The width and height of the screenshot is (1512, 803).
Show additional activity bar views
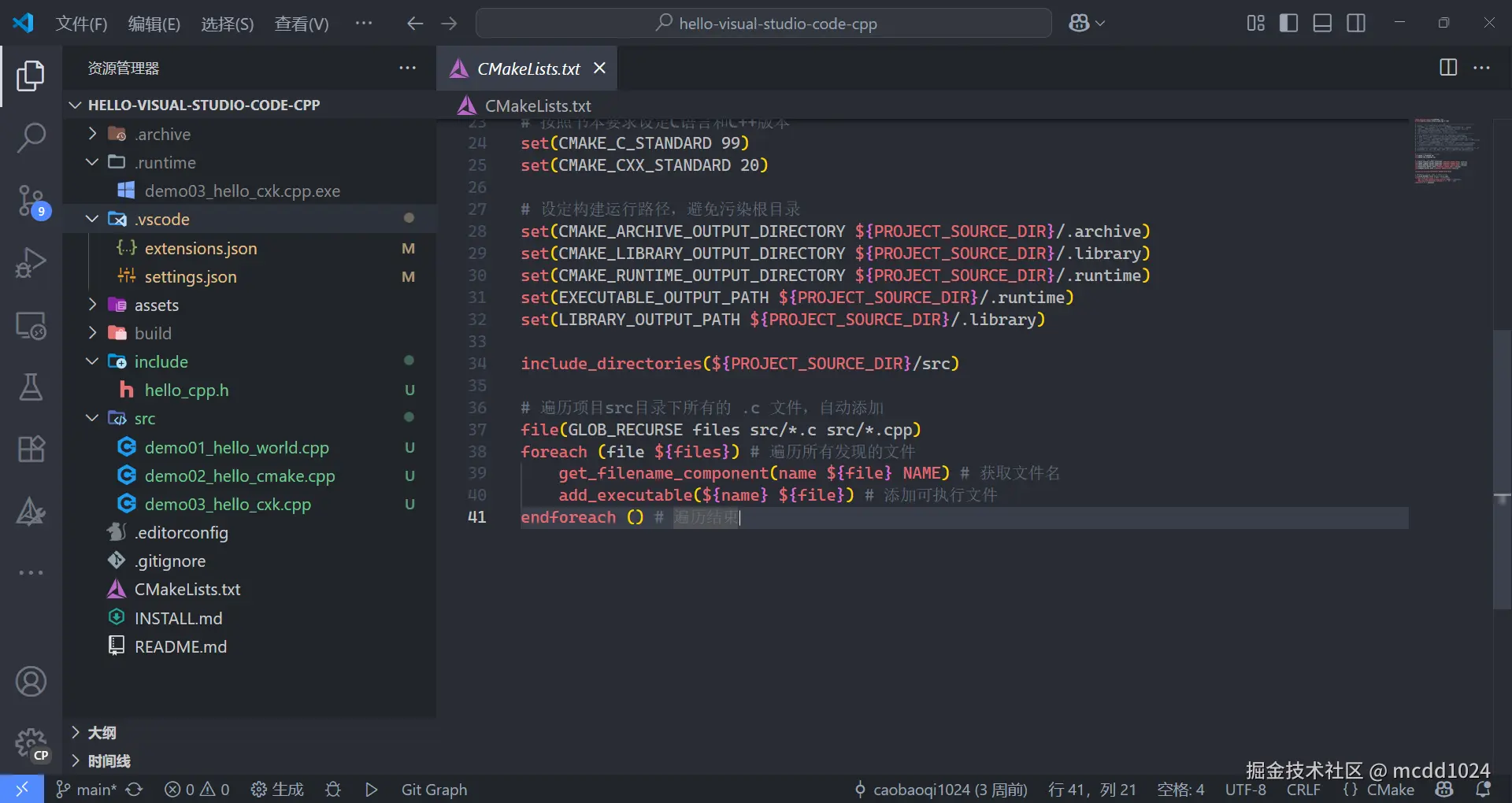point(31,572)
